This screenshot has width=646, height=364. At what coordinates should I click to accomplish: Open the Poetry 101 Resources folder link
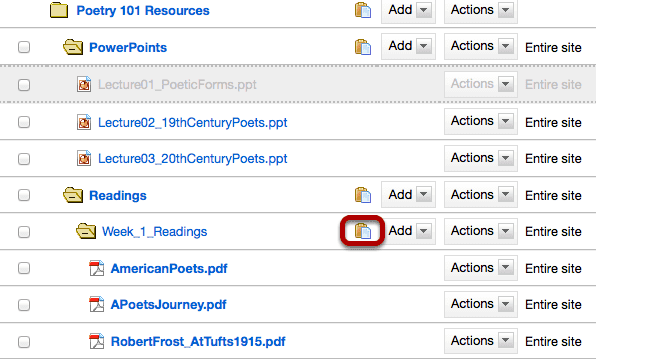point(143,10)
